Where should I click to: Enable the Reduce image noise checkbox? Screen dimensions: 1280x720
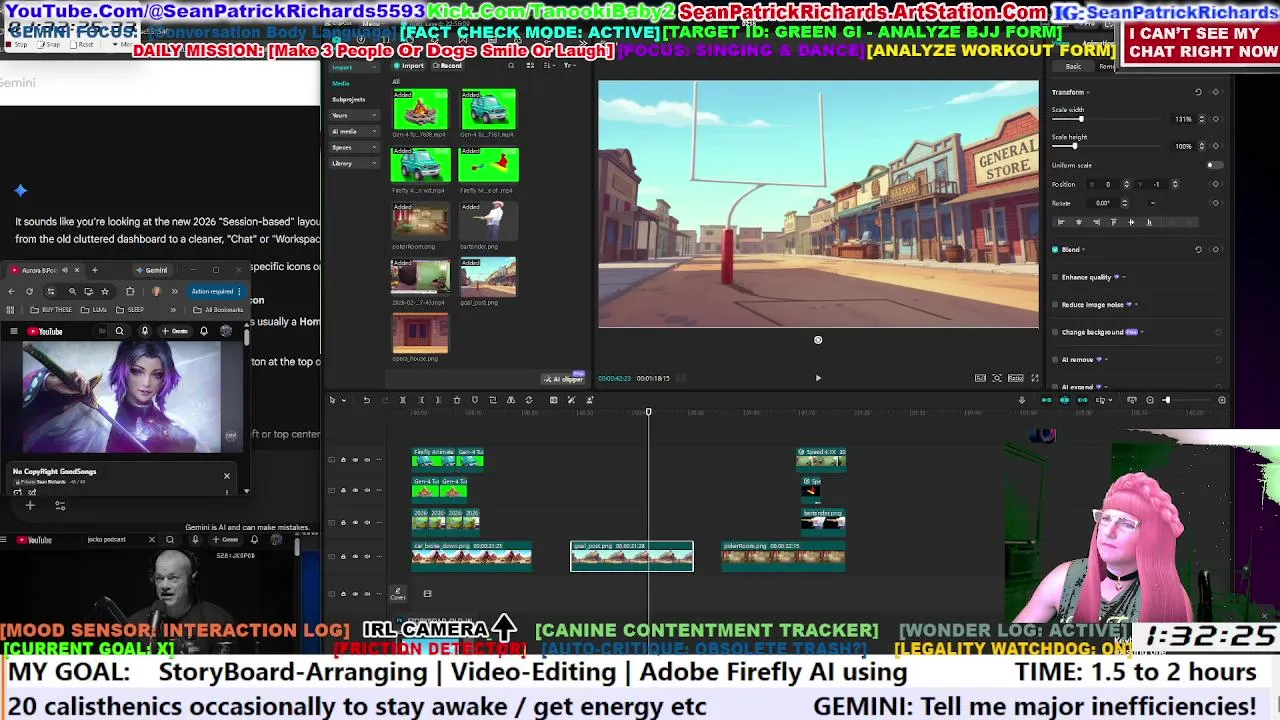click(x=1055, y=304)
